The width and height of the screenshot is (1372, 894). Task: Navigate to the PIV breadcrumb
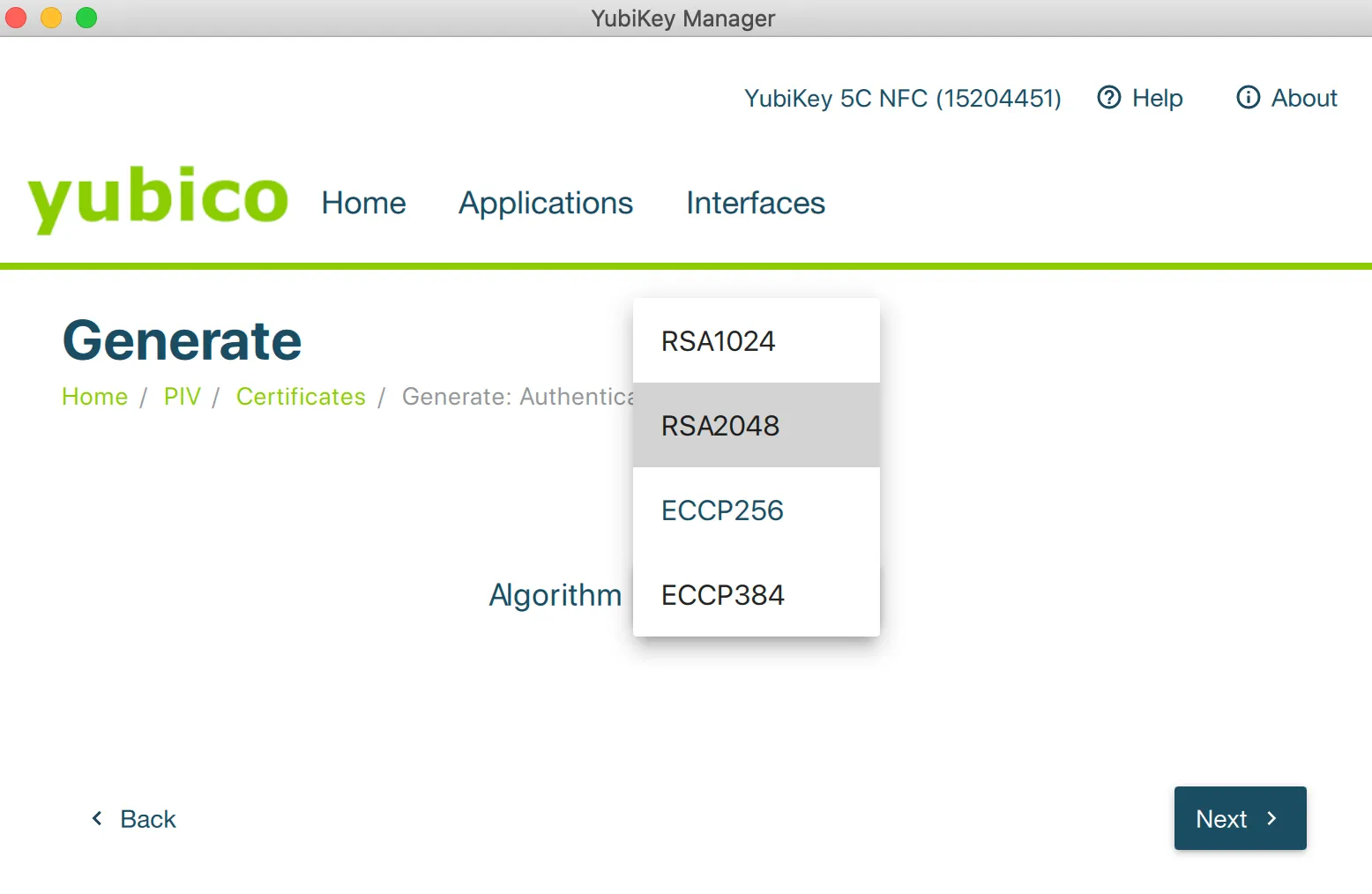182,397
